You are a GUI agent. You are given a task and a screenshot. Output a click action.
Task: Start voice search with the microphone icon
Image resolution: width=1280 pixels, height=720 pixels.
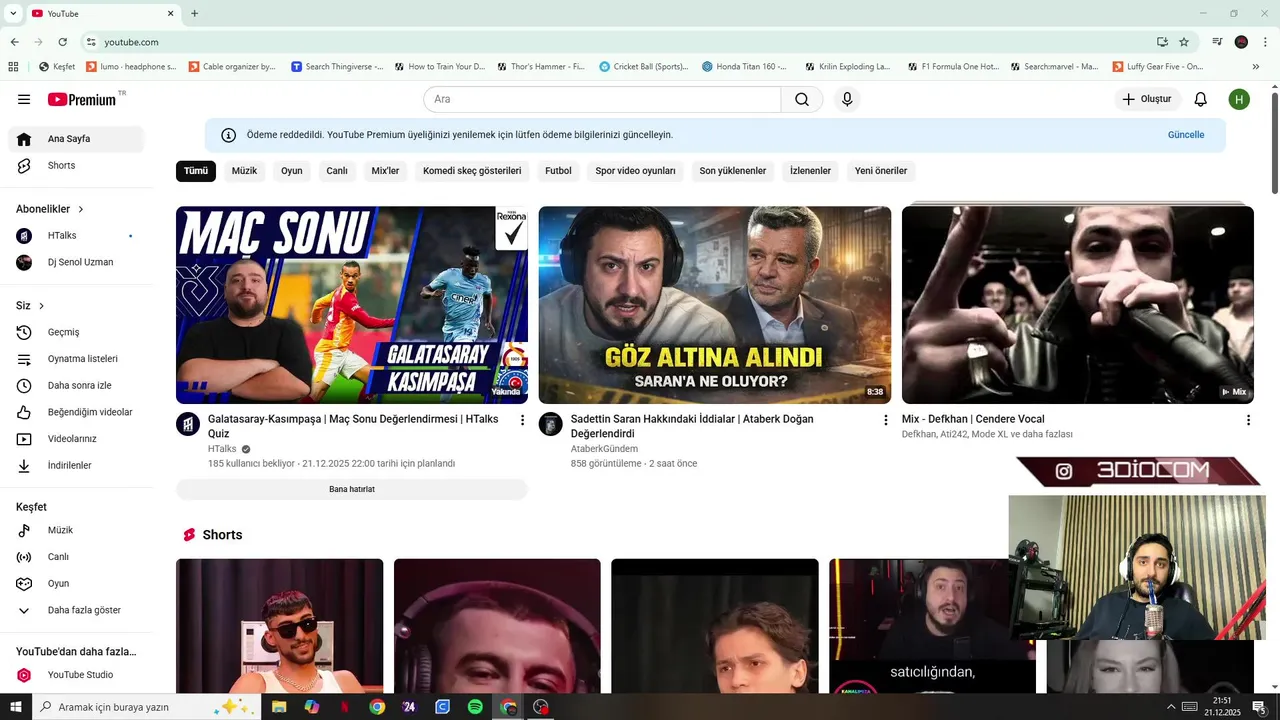pos(847,99)
